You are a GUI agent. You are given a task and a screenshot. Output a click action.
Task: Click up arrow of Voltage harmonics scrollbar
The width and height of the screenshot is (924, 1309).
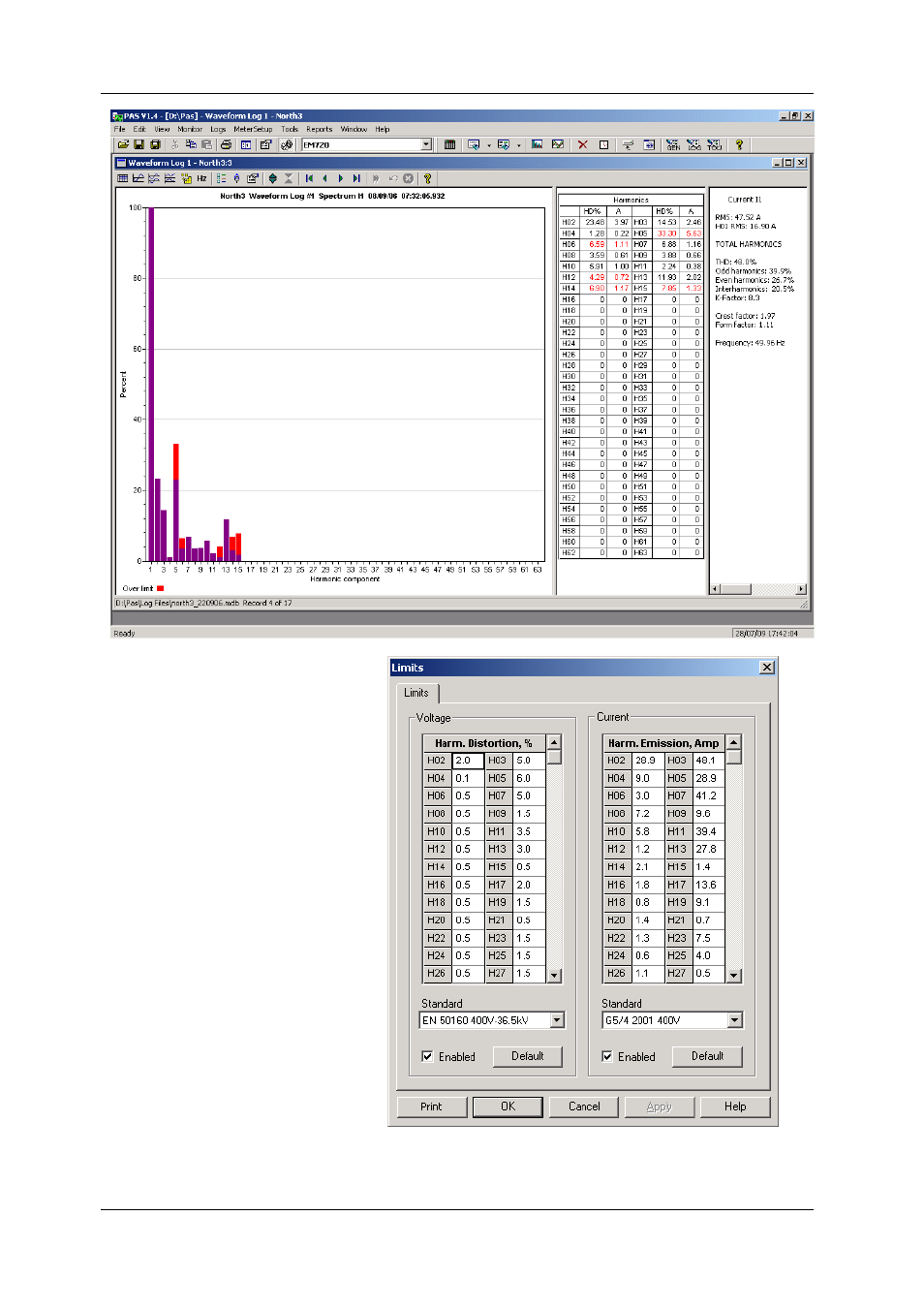pyautogui.click(x=555, y=742)
